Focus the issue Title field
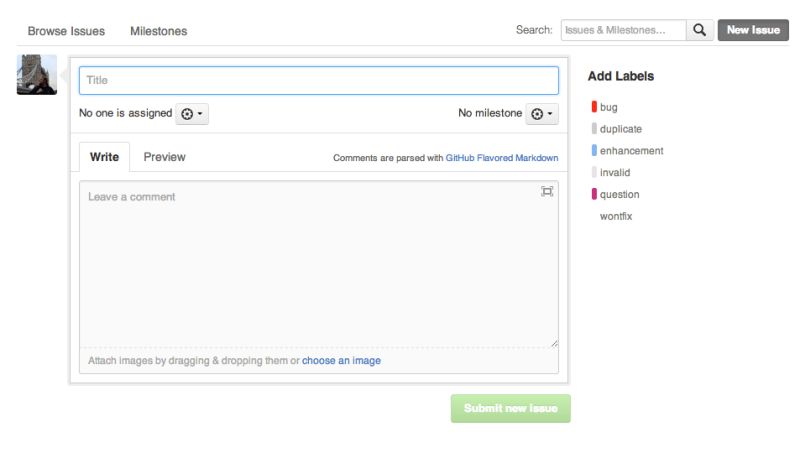800x453 pixels. [x=319, y=80]
